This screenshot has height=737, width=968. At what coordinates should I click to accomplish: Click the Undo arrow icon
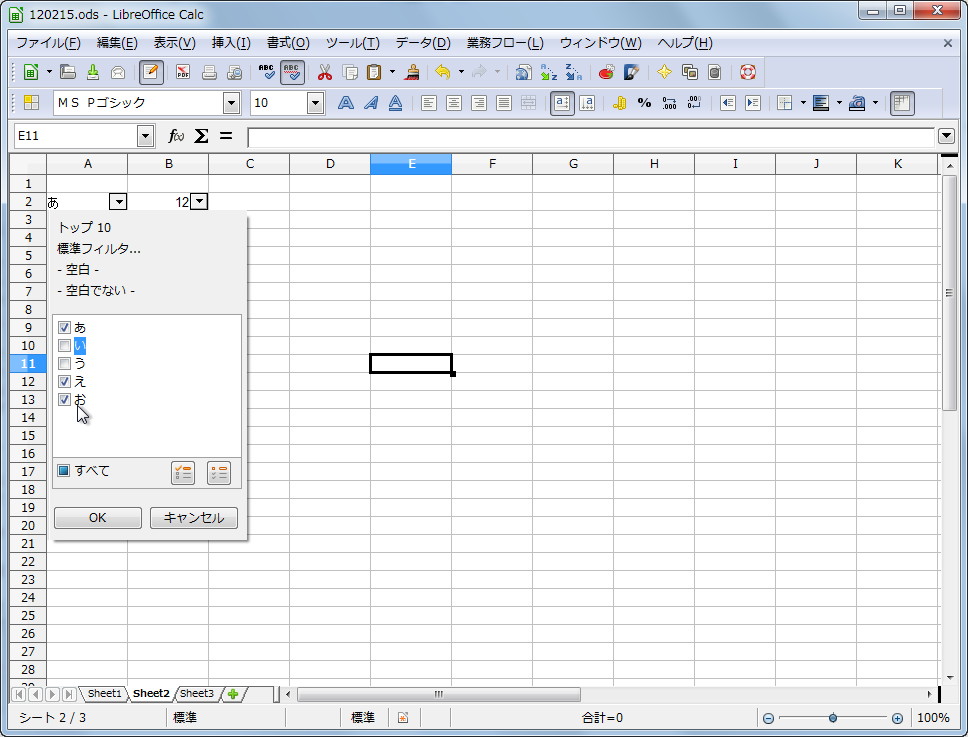tap(443, 72)
